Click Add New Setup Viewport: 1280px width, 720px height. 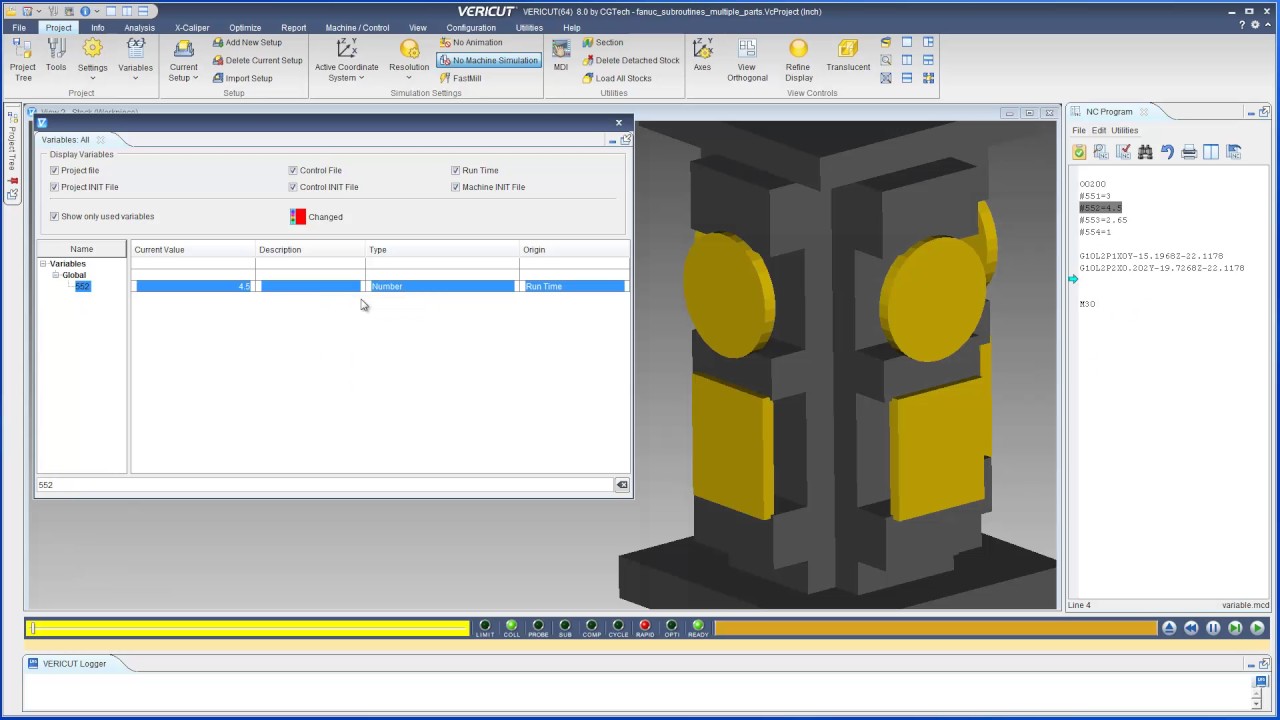(247, 43)
